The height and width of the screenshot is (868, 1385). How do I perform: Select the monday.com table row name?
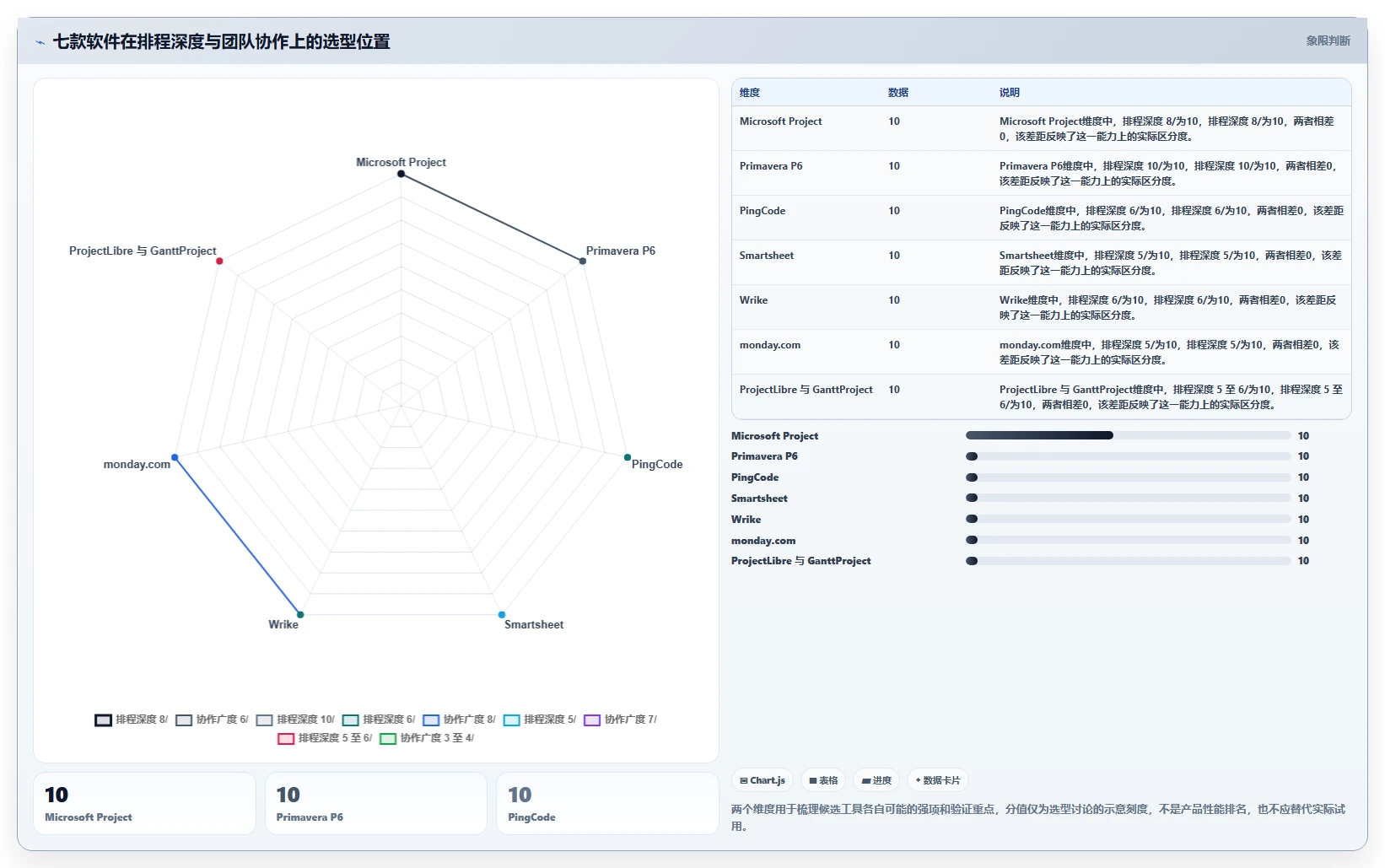point(770,345)
